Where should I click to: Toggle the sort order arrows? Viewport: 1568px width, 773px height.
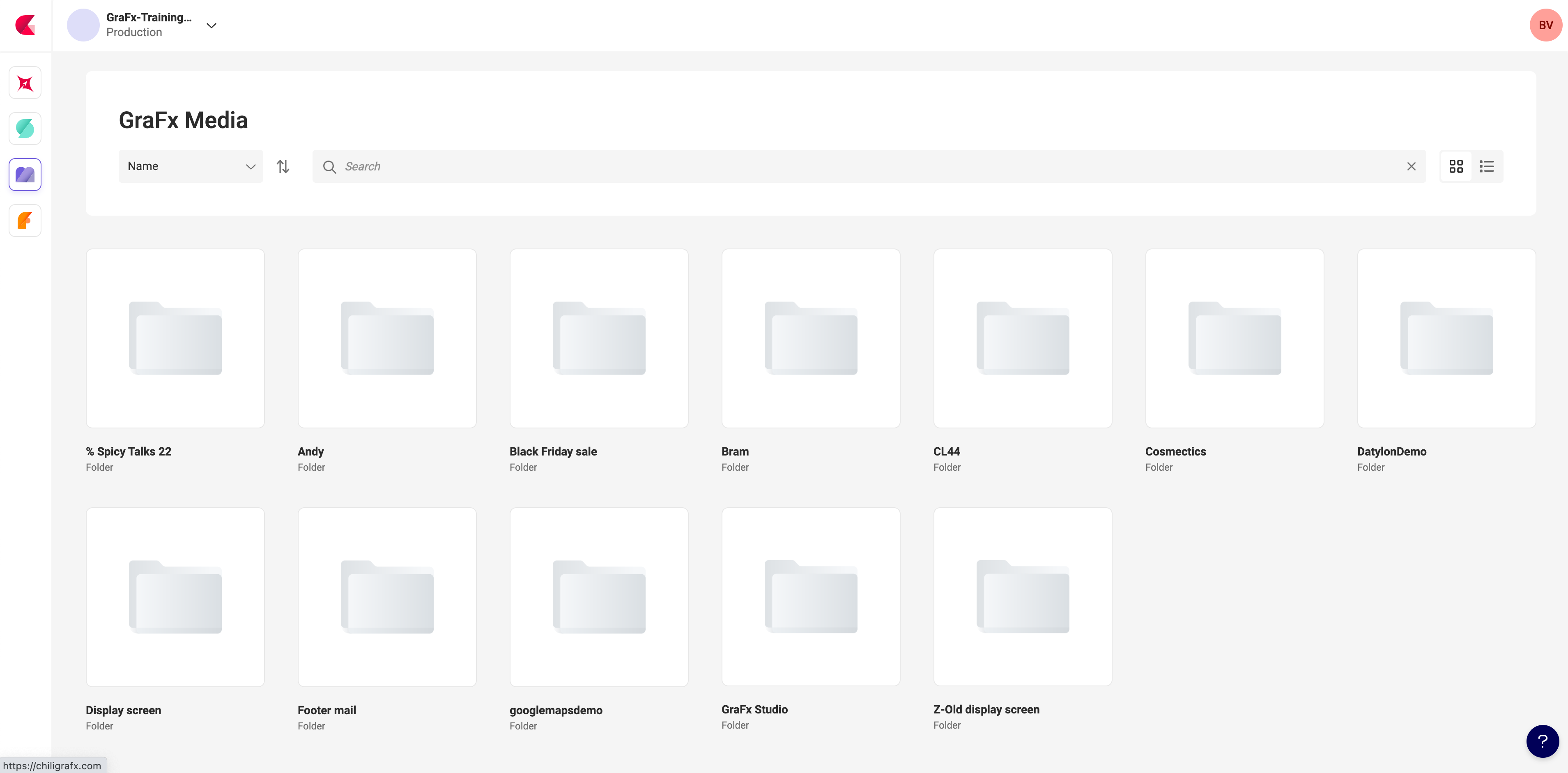[x=283, y=166]
